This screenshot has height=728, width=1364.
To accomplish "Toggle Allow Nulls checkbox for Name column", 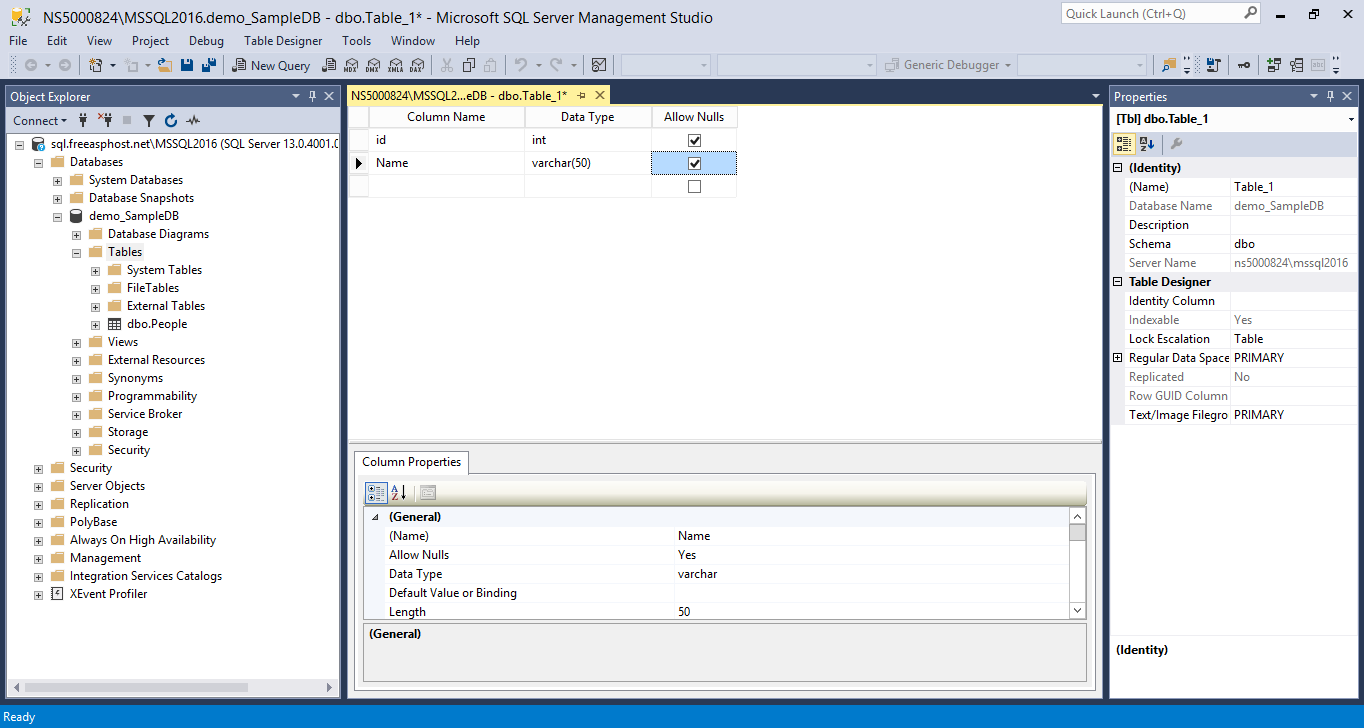I will (x=694, y=163).
